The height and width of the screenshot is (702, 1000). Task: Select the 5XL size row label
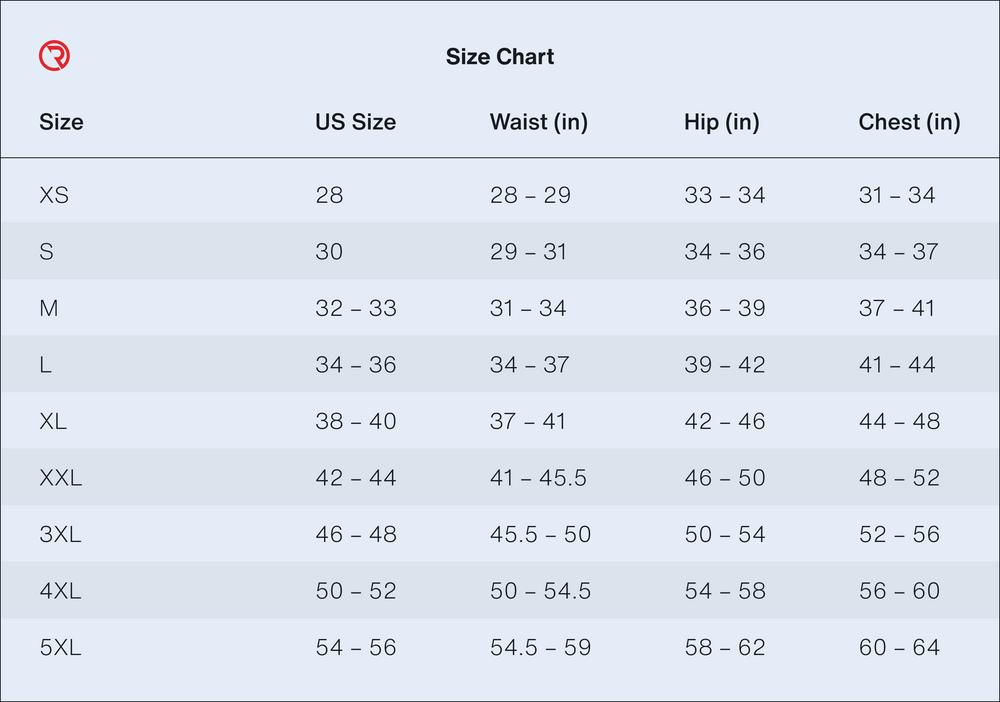click(x=60, y=648)
